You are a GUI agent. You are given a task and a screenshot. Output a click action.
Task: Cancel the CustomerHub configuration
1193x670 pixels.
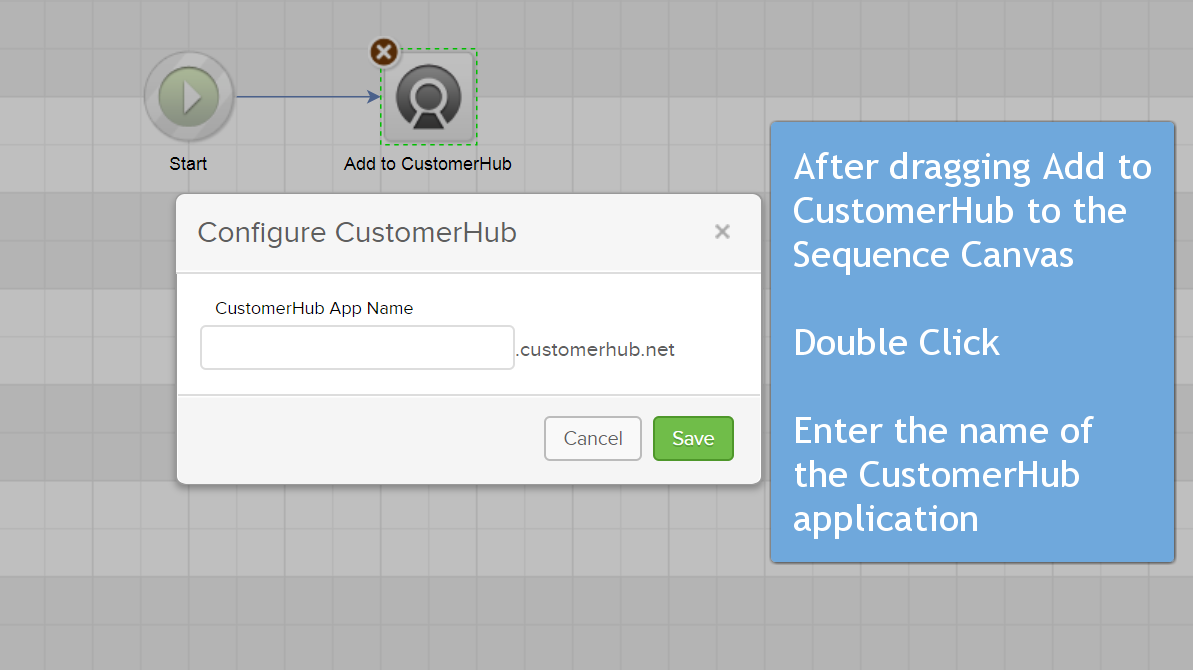[593, 438]
